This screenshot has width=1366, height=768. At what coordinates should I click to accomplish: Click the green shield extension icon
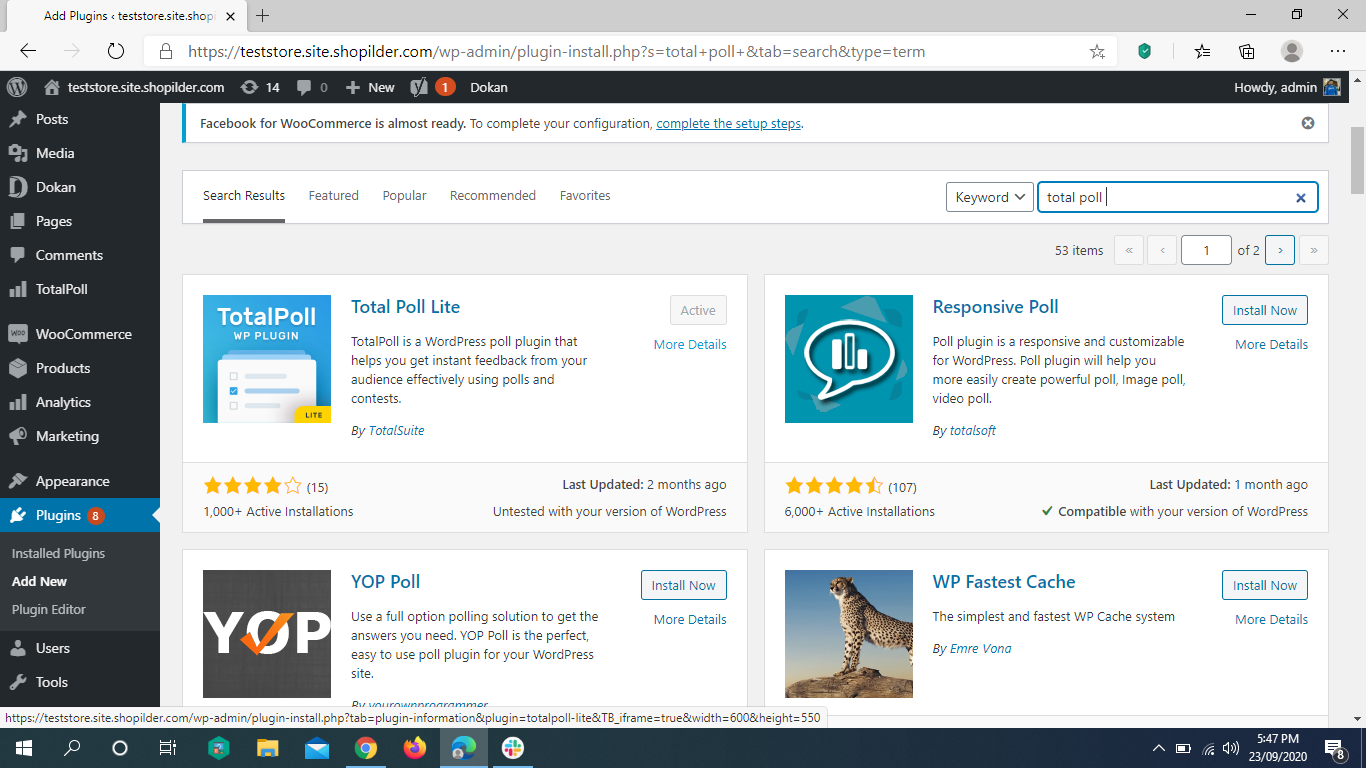click(x=1146, y=51)
